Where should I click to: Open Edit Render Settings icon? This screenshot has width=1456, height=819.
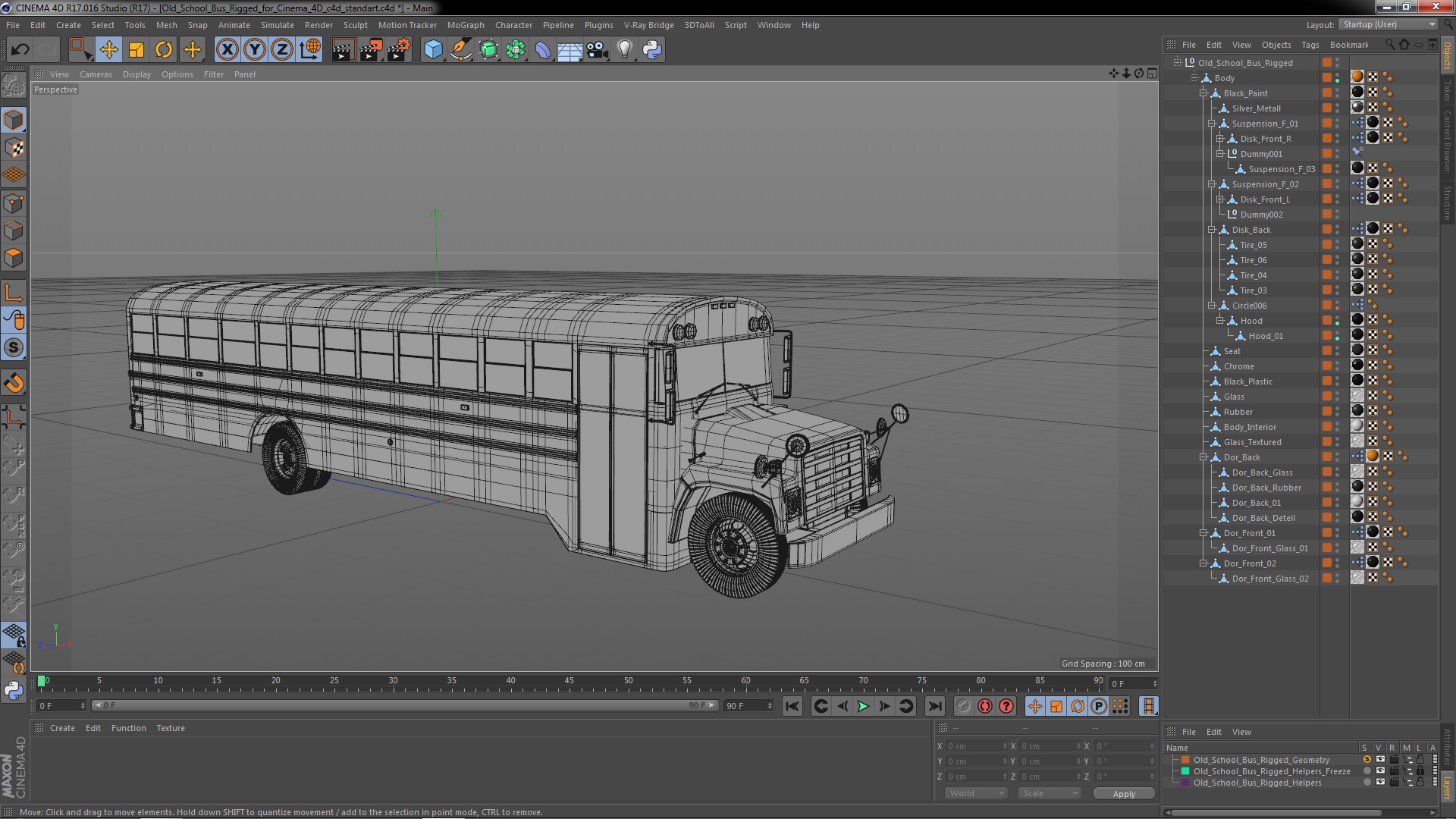[x=399, y=50]
